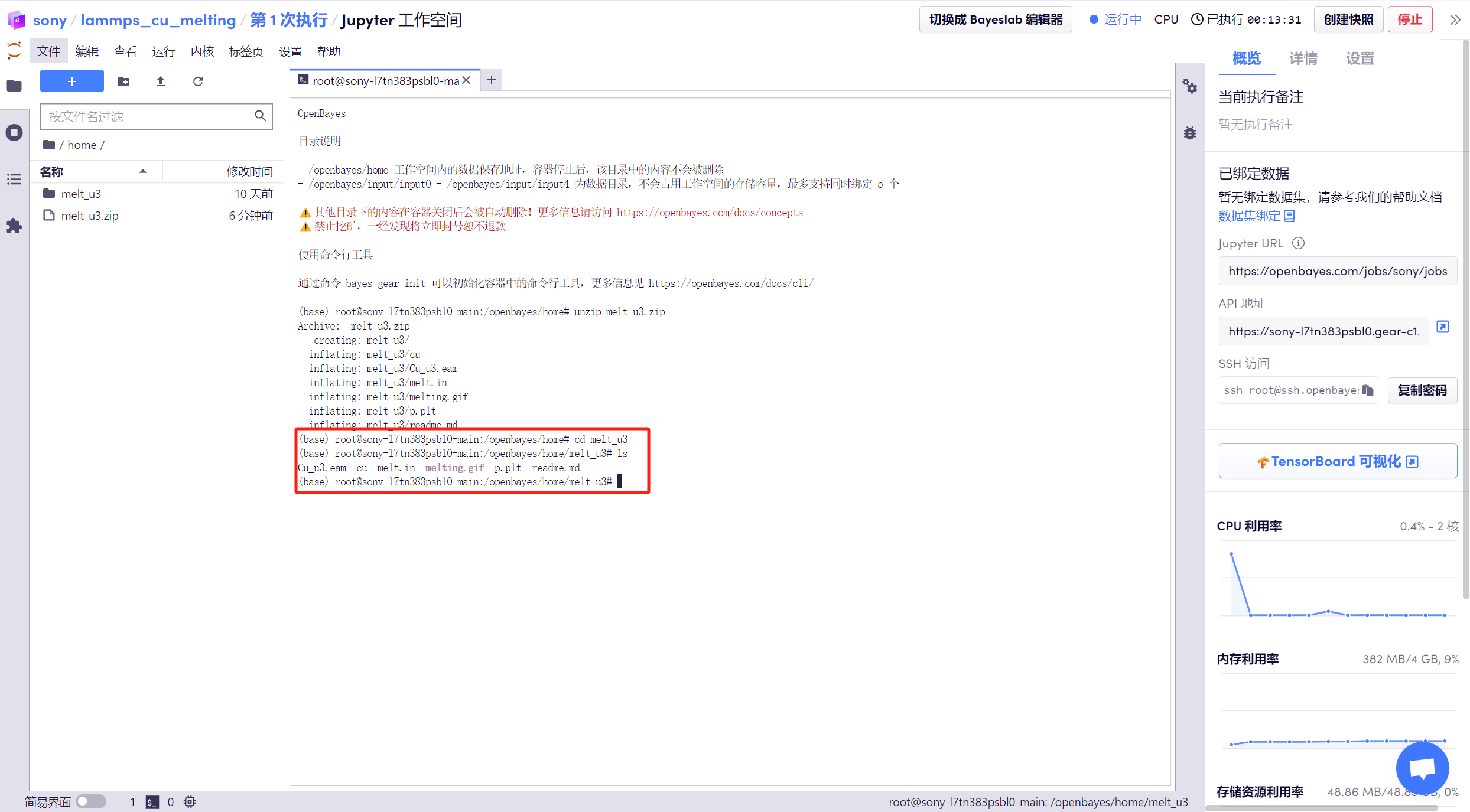Open the table of contents sidebar icon
The height and width of the screenshot is (812, 1470).
pyautogui.click(x=14, y=180)
